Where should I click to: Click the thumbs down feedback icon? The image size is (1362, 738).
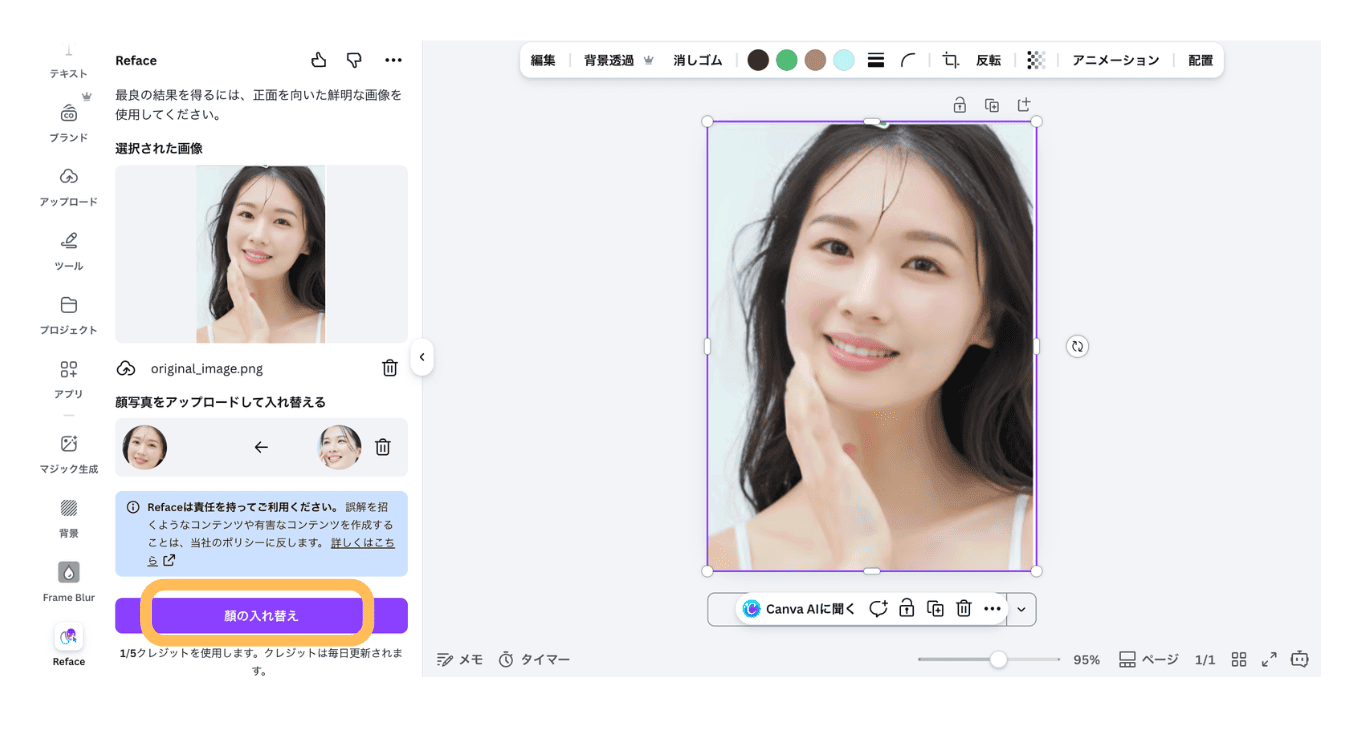354,60
